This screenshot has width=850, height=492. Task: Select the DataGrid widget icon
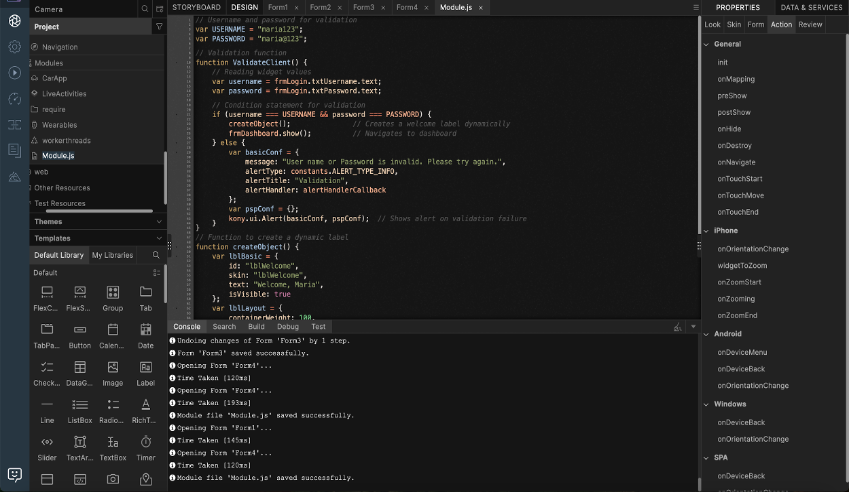tap(79, 368)
